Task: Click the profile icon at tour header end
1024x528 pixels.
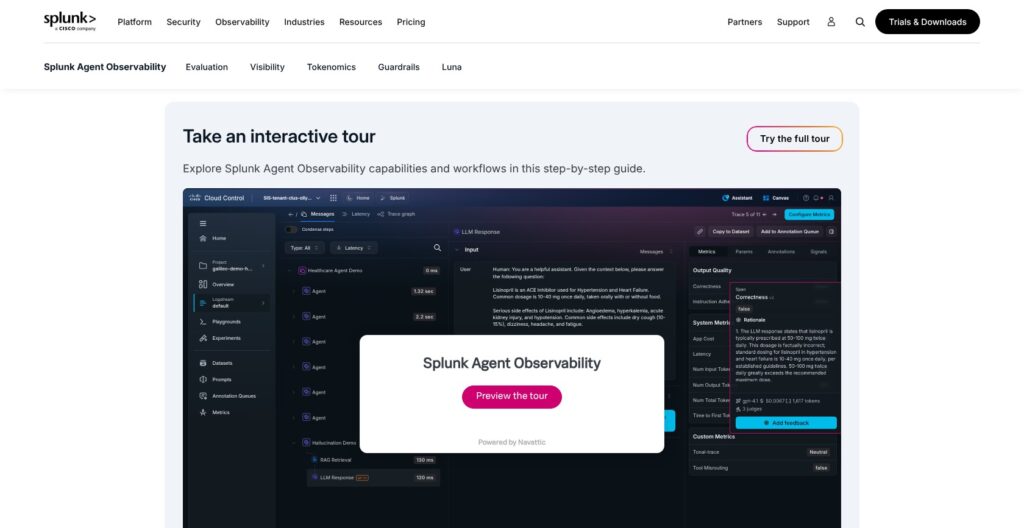Action: pos(831,197)
